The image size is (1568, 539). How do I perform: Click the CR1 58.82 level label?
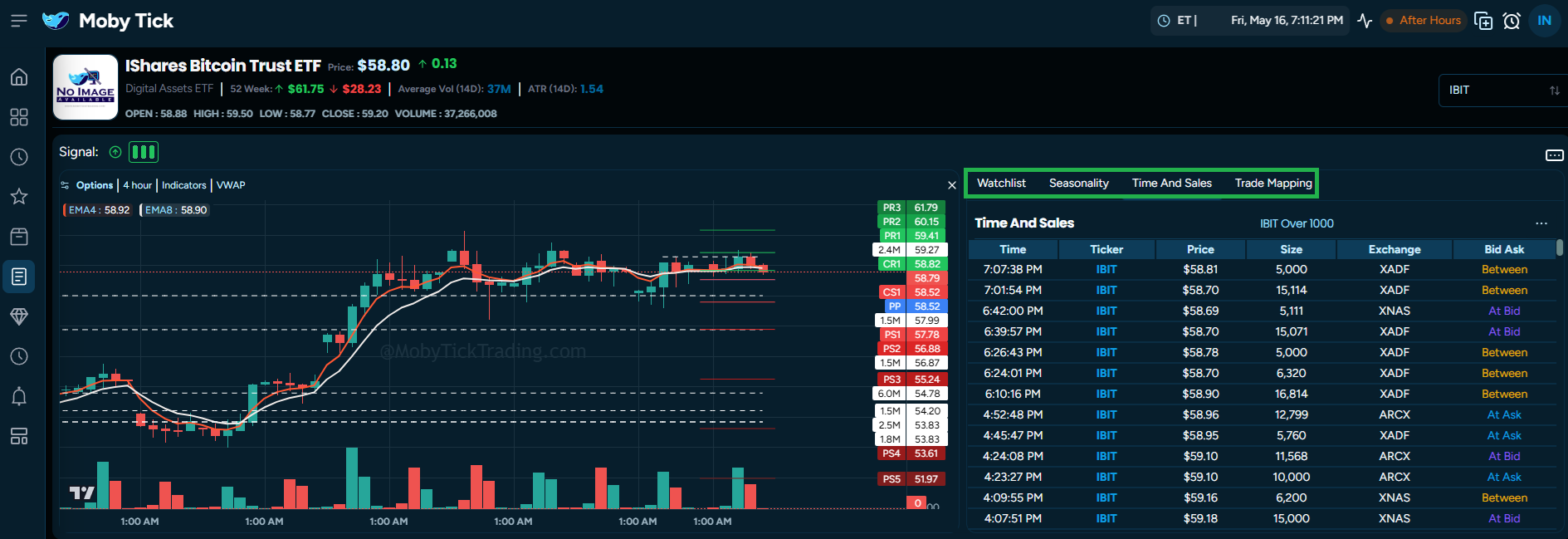911,264
